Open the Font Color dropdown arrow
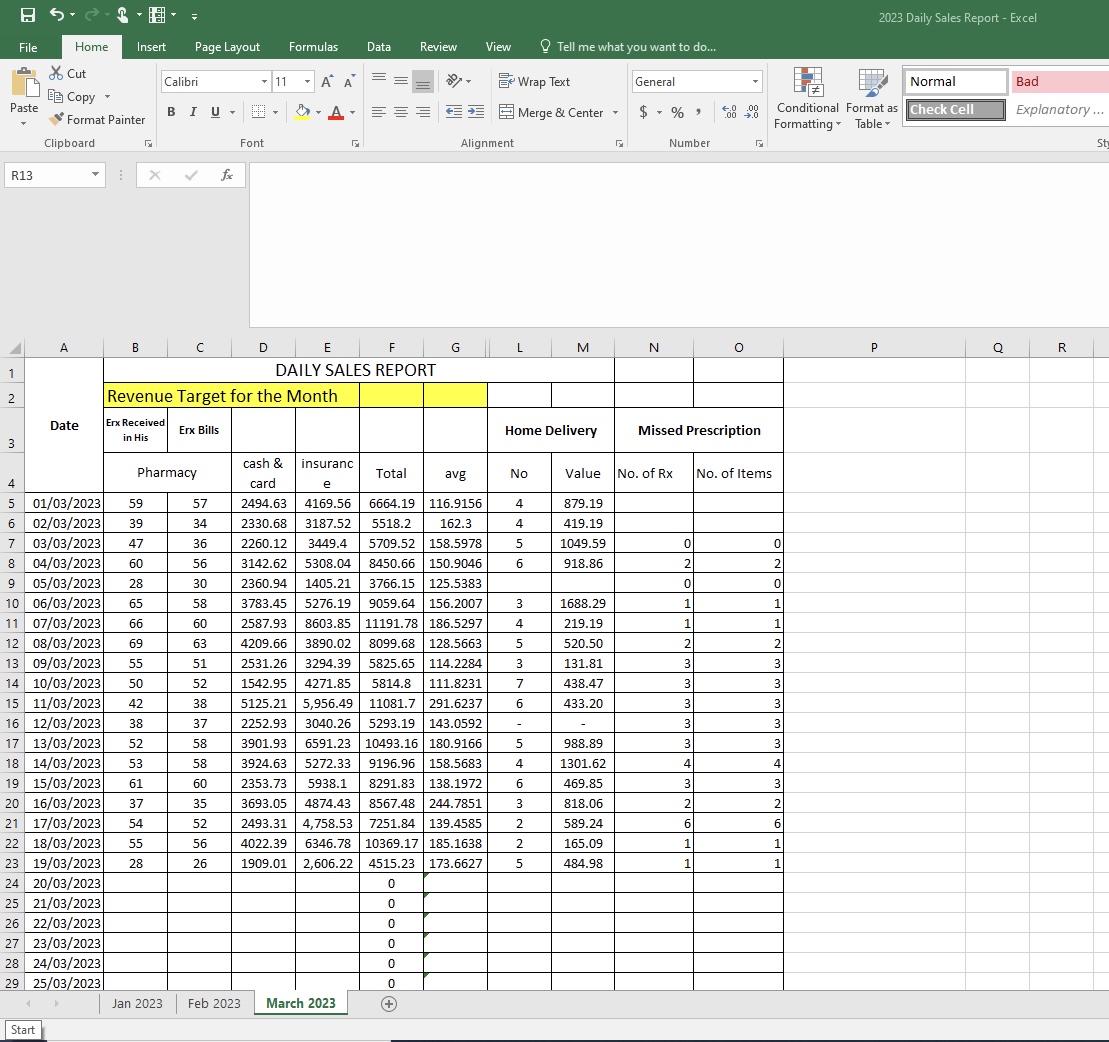 (x=352, y=112)
